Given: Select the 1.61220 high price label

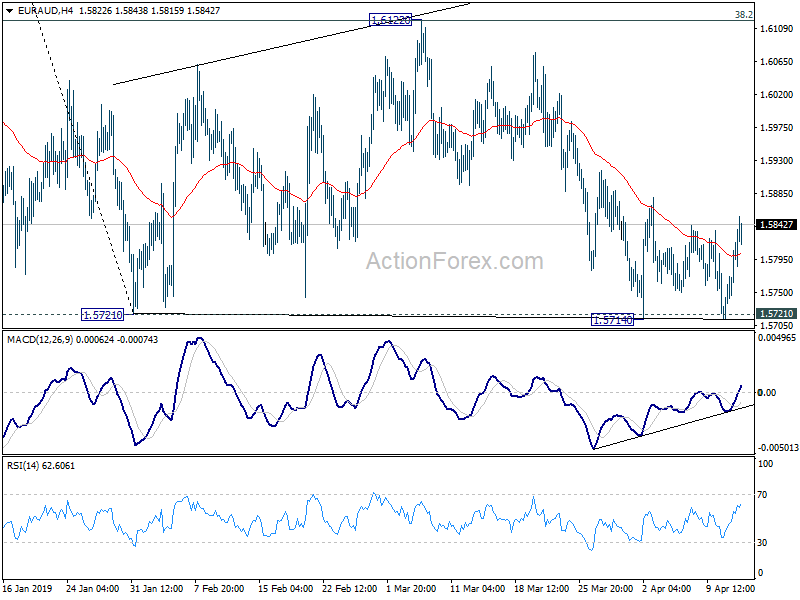Looking at the screenshot, I should 390,20.
